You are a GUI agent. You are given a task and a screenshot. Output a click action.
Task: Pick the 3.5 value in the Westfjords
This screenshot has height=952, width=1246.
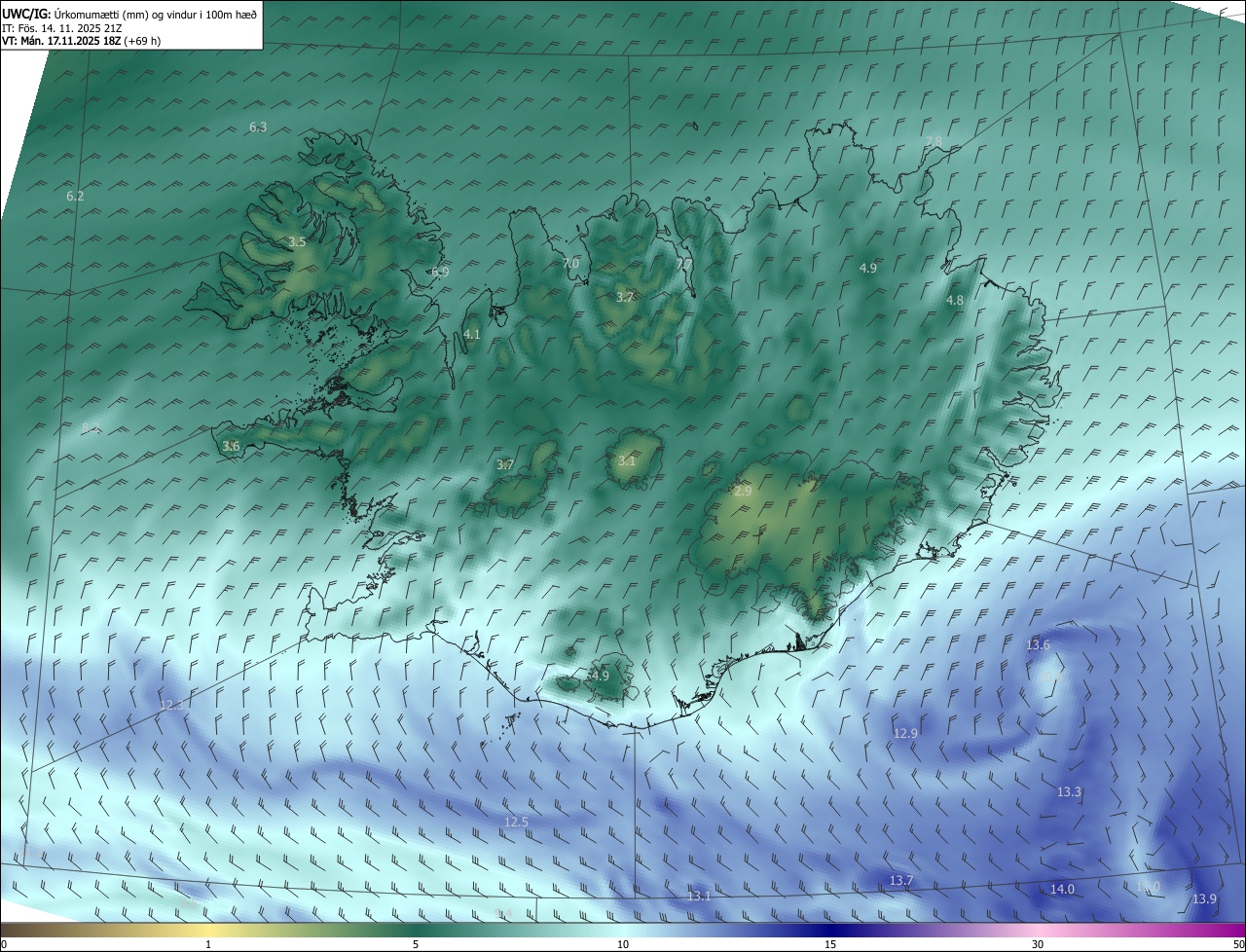pyautogui.click(x=297, y=242)
